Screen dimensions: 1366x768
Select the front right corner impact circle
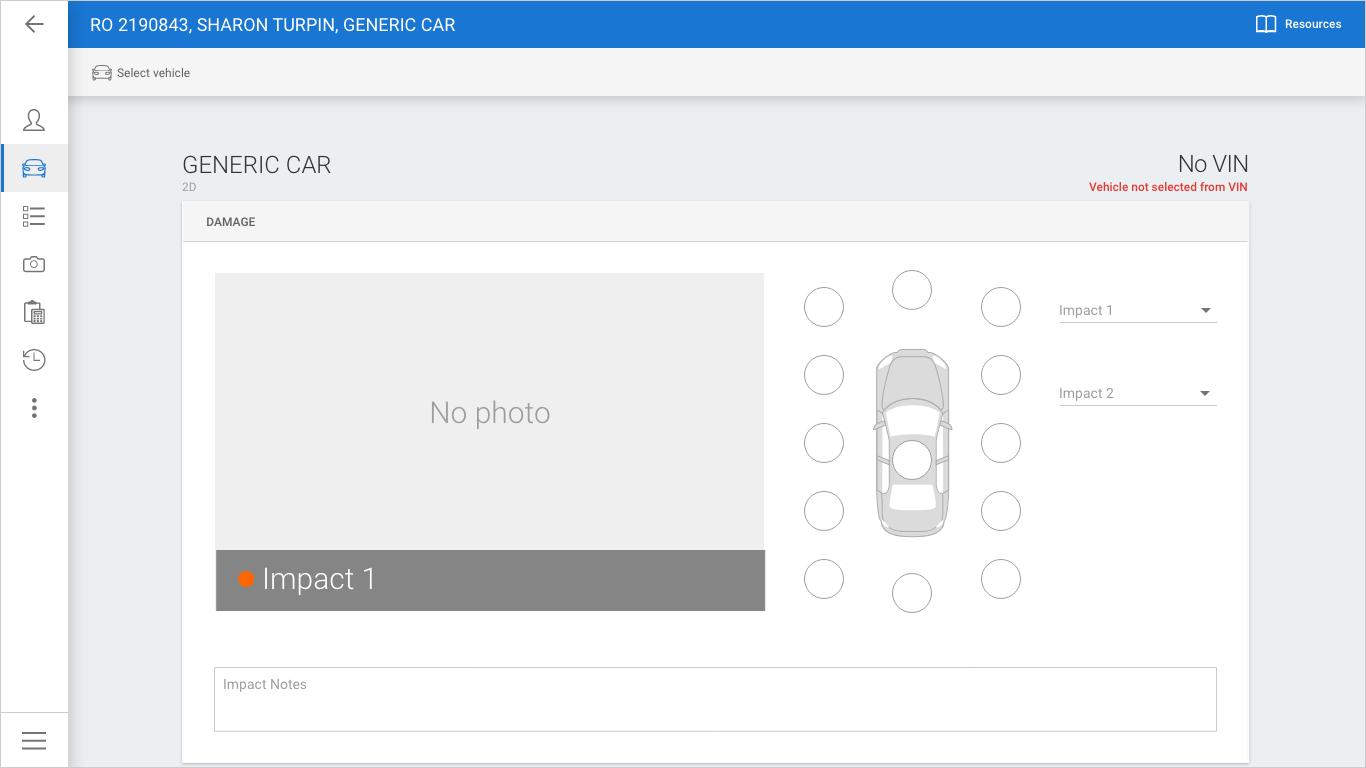(1001, 307)
